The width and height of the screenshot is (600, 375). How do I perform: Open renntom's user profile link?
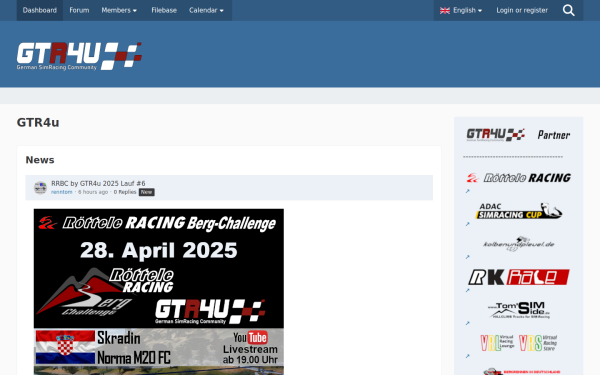[x=62, y=192]
